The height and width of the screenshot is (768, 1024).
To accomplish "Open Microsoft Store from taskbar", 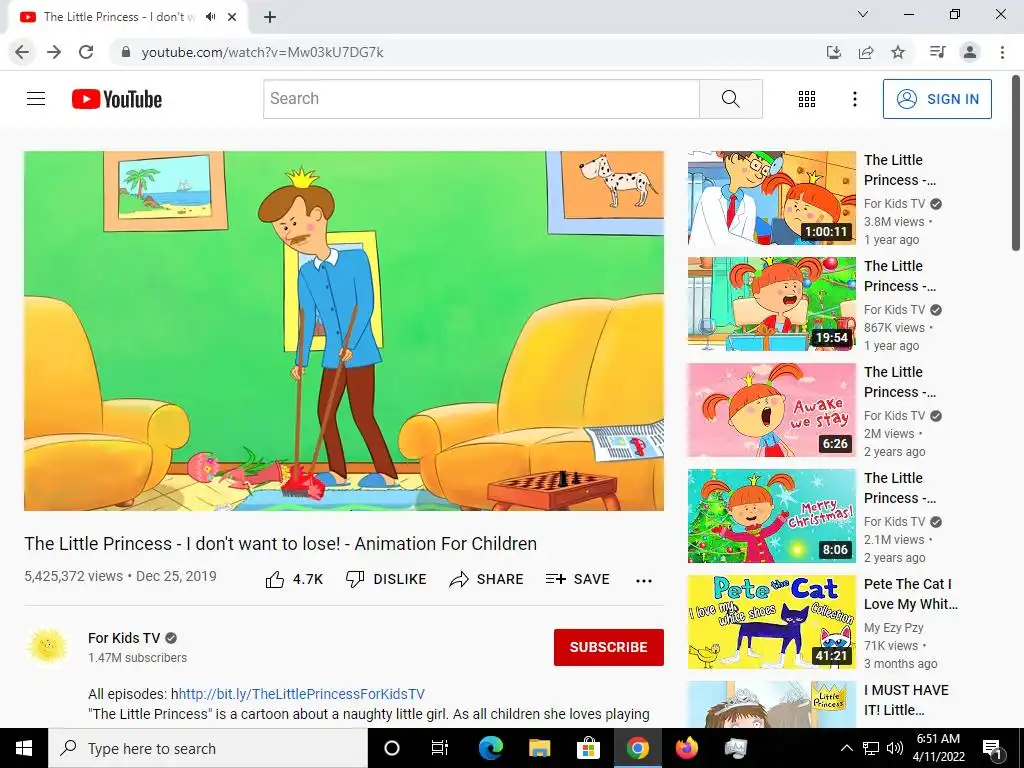I will click(x=588, y=748).
